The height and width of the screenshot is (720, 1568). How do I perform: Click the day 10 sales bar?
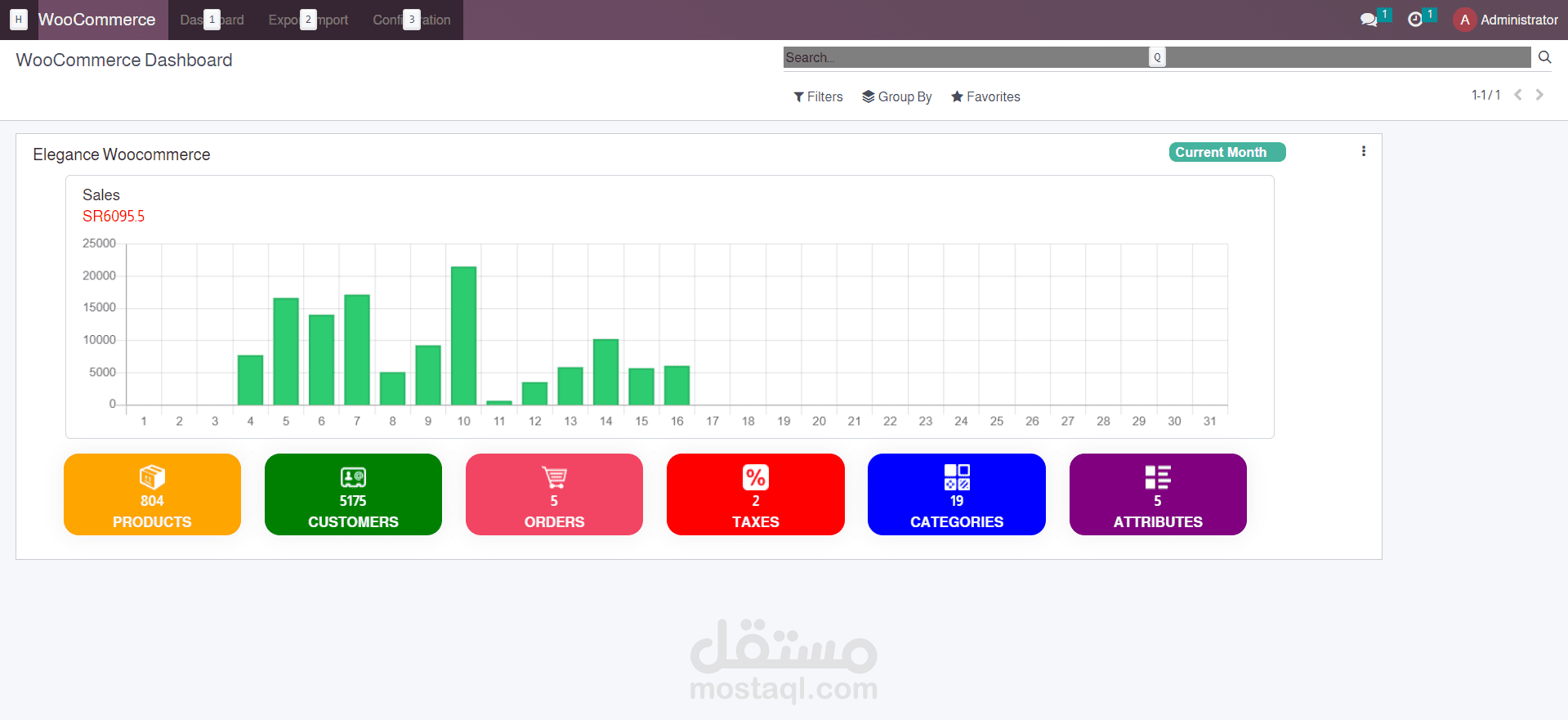point(463,336)
